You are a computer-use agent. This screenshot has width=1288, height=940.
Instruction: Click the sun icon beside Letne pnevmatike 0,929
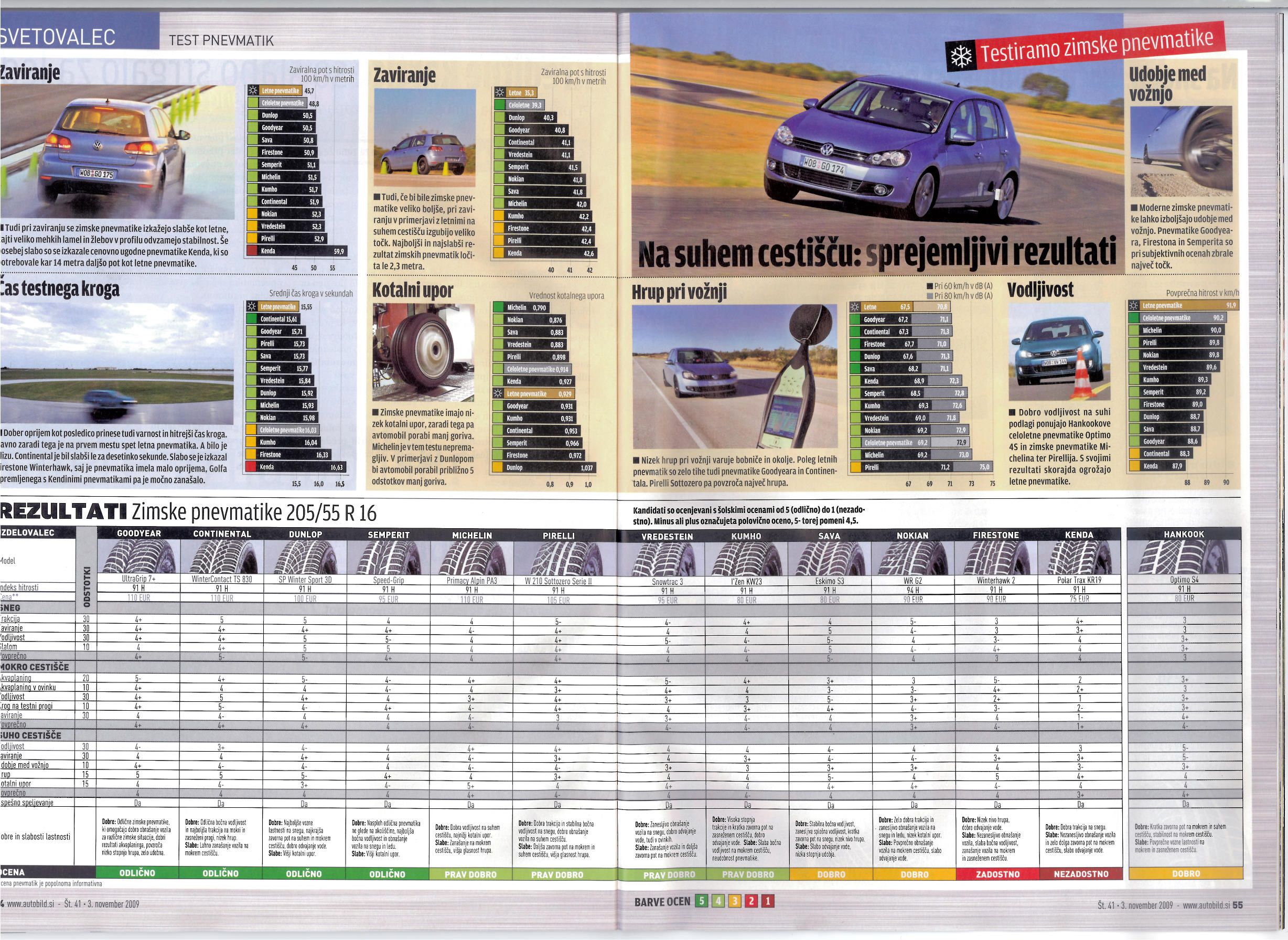coord(498,394)
